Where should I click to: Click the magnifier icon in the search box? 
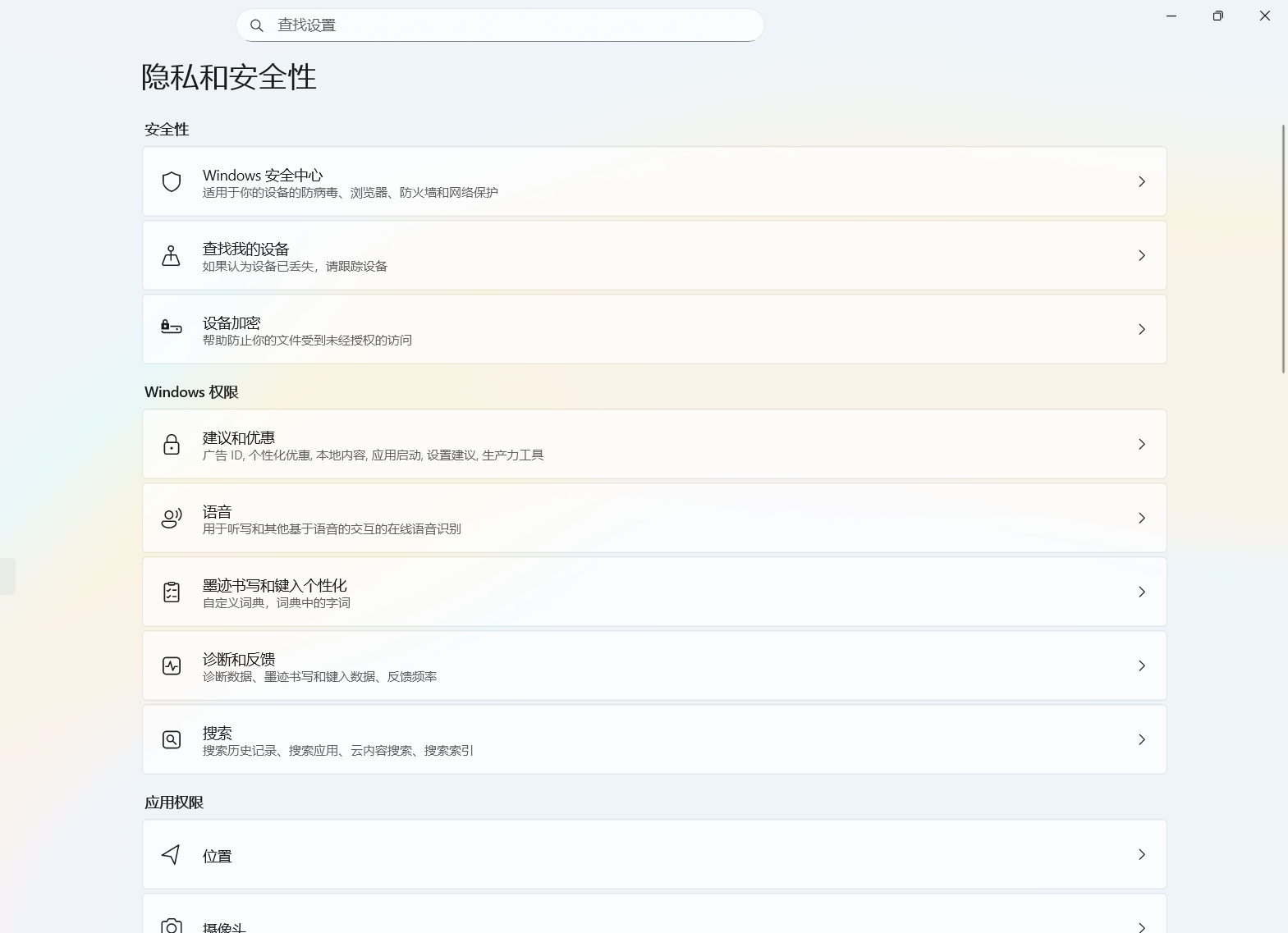click(x=257, y=25)
